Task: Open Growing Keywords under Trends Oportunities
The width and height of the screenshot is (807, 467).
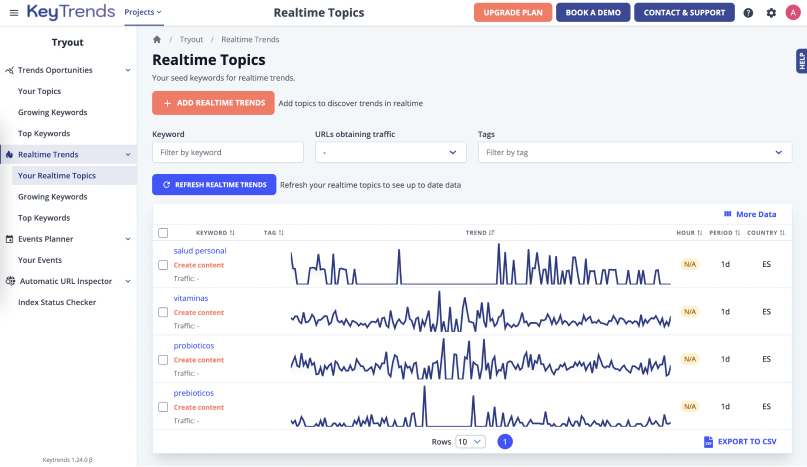Action: [52, 112]
